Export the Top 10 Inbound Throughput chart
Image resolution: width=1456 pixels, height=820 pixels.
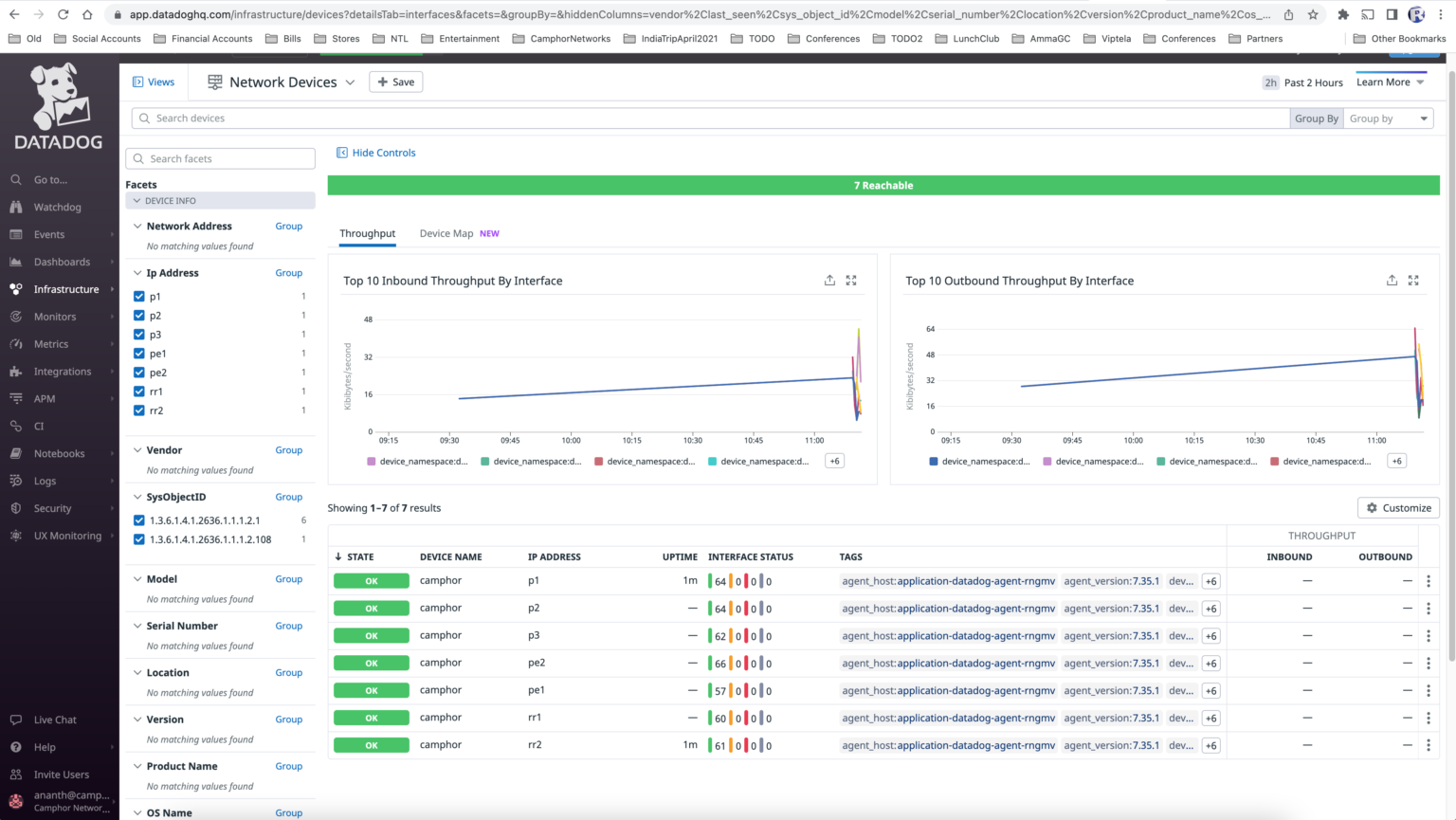pos(828,280)
